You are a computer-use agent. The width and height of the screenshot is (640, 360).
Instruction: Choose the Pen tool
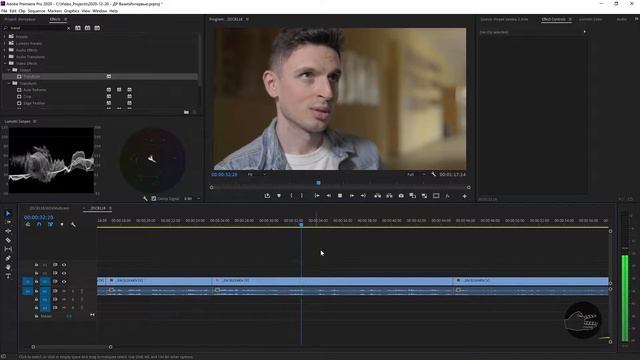coord(8,258)
